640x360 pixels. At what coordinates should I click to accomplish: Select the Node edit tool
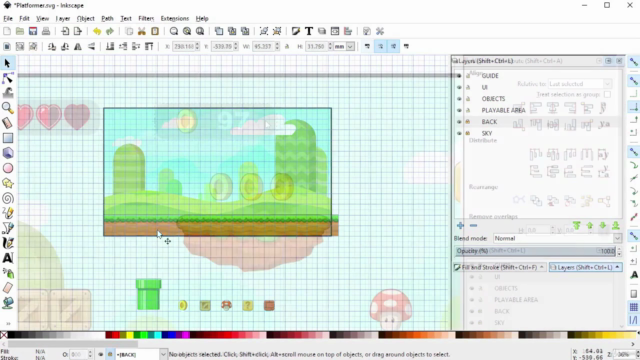click(7, 78)
